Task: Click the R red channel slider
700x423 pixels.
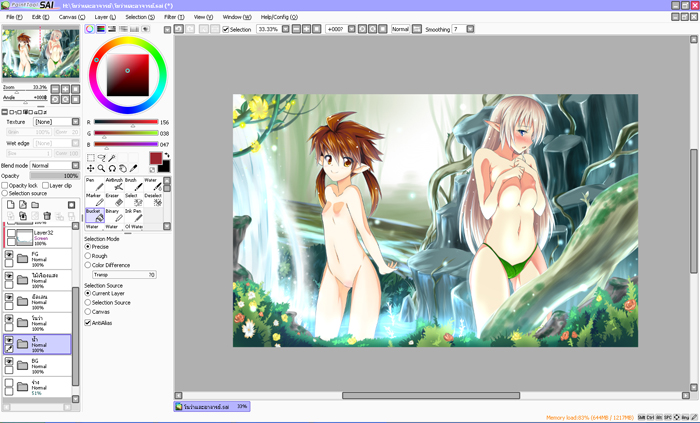Action: (x=126, y=122)
